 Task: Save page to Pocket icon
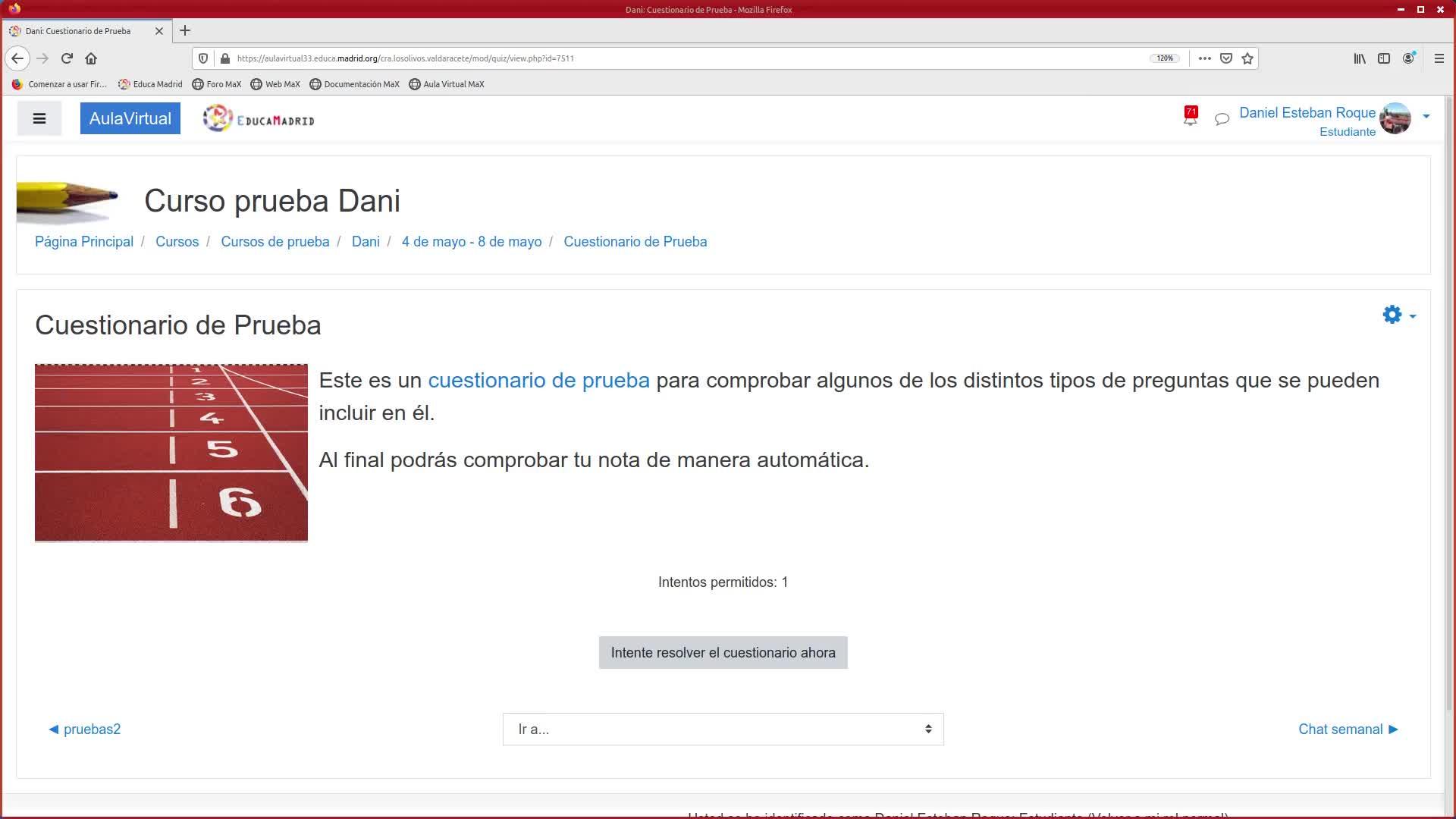pos(1226,58)
